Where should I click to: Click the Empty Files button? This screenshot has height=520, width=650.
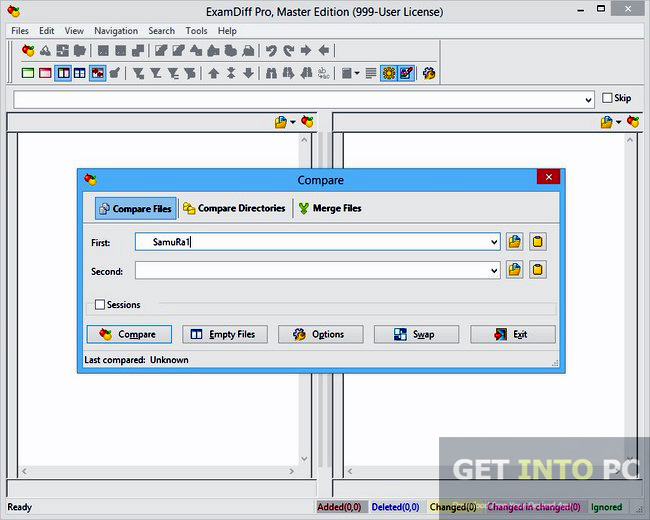click(x=225, y=334)
